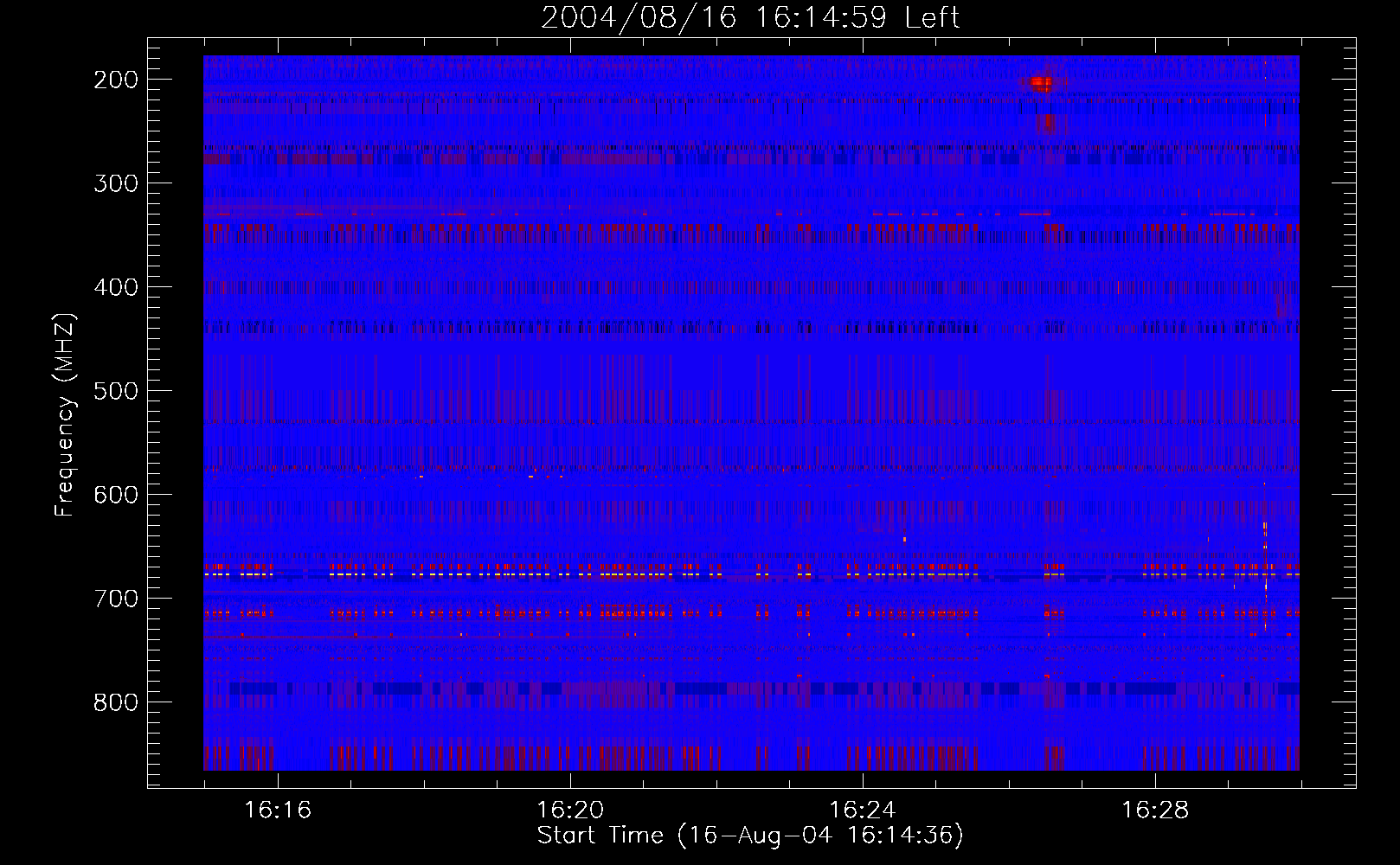Click the 400 frequency tick label
The image size is (1400, 865).
tap(116, 287)
